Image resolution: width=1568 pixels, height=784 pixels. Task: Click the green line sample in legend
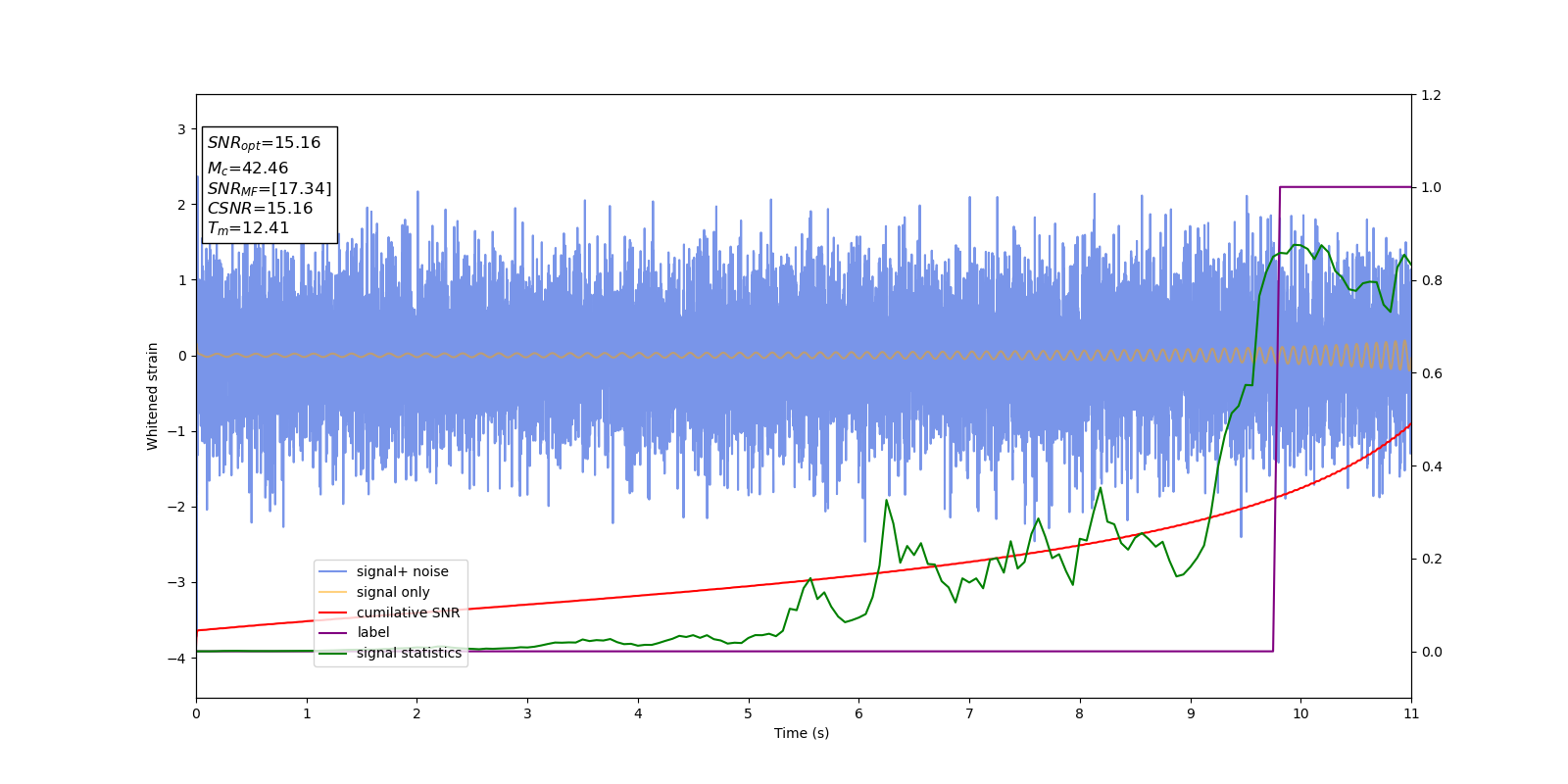coord(333,653)
